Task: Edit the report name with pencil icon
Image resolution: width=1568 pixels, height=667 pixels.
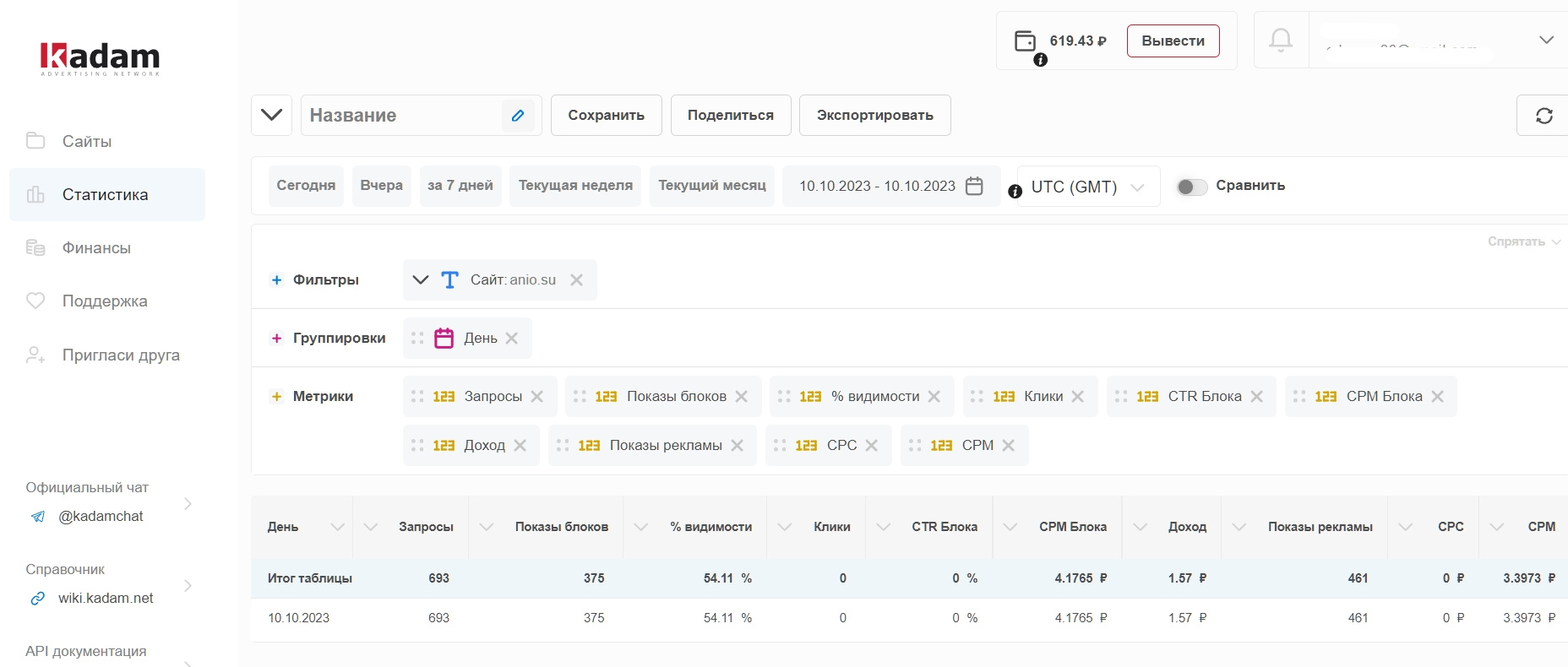Action: 518,115
